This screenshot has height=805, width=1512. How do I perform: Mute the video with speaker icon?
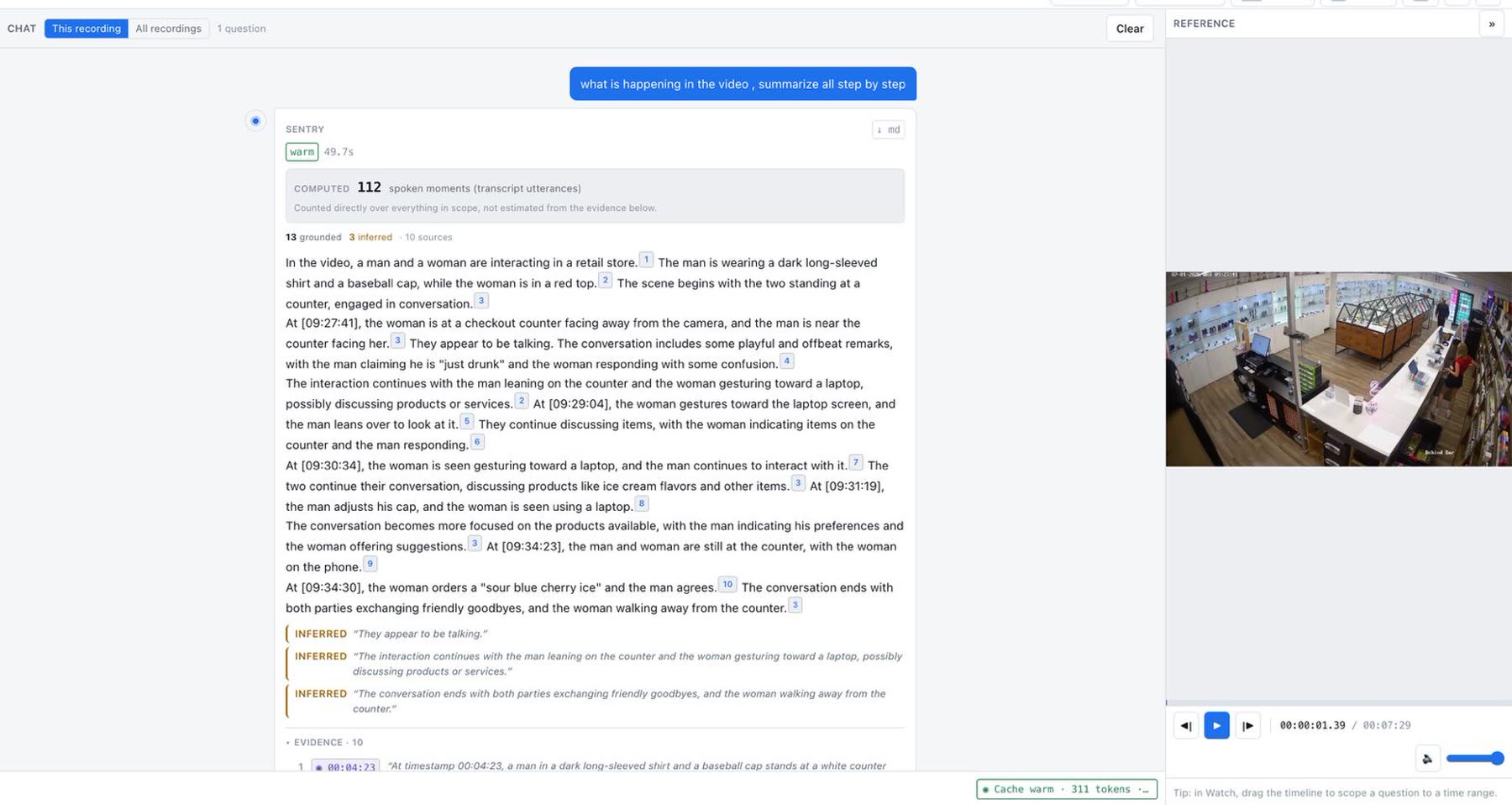[1427, 759]
